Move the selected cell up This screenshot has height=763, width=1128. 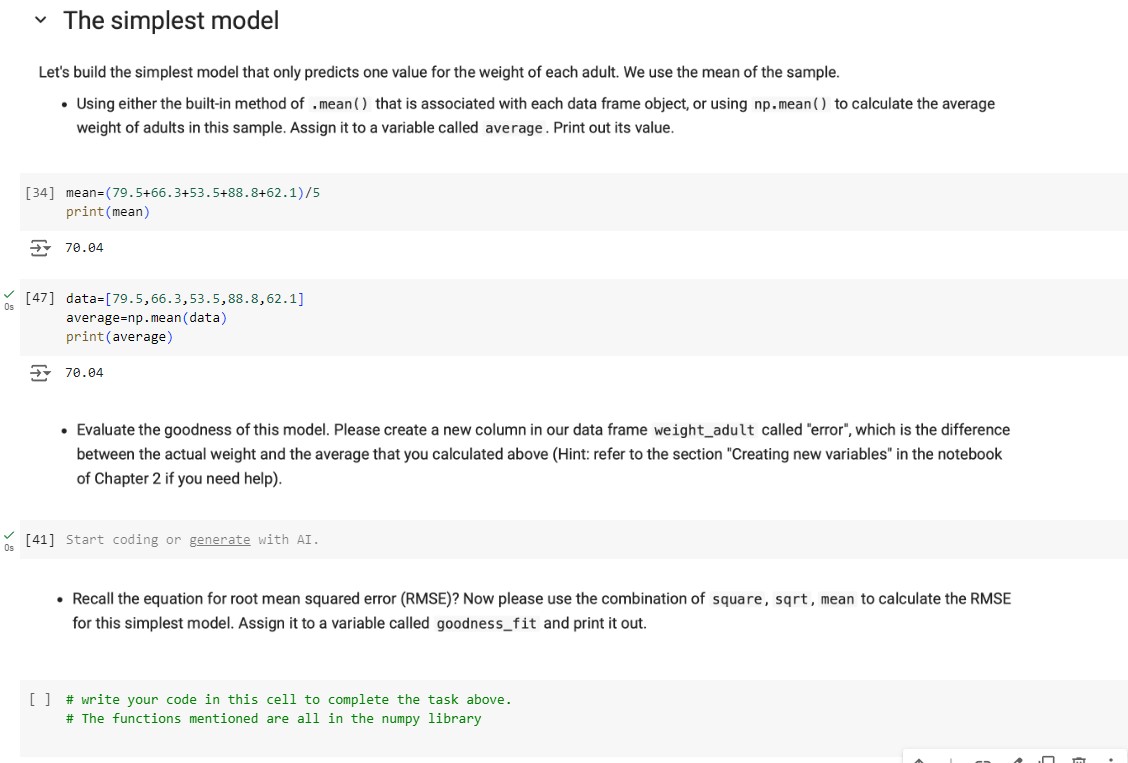(x=919, y=758)
